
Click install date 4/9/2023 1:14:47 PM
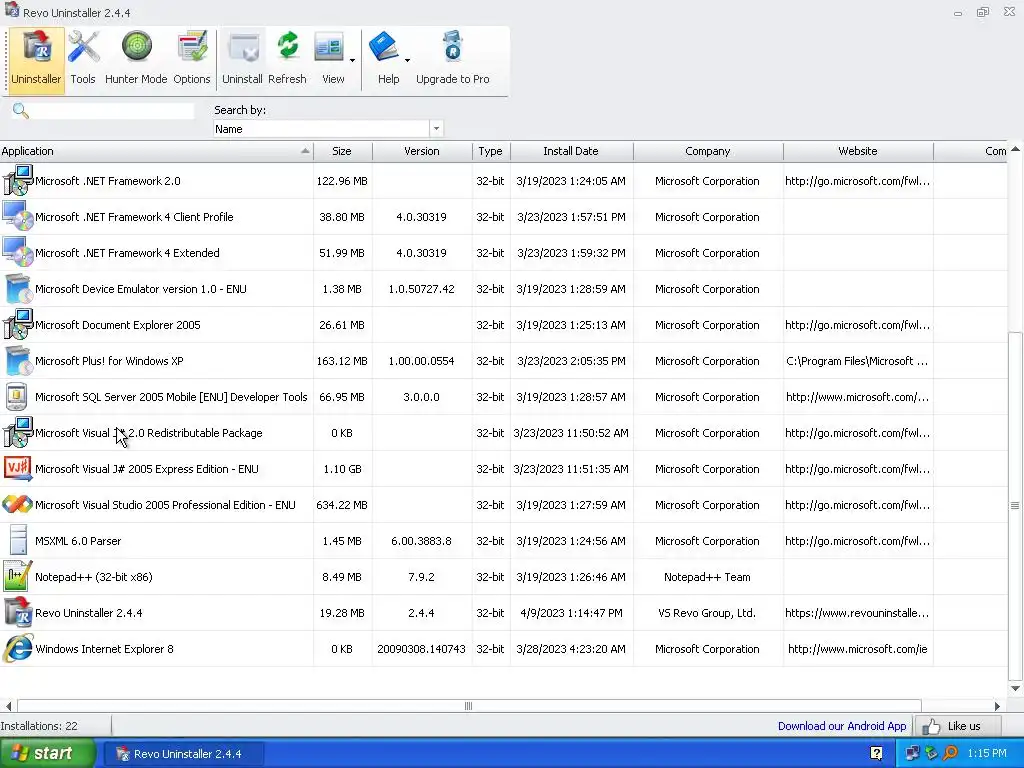point(571,613)
